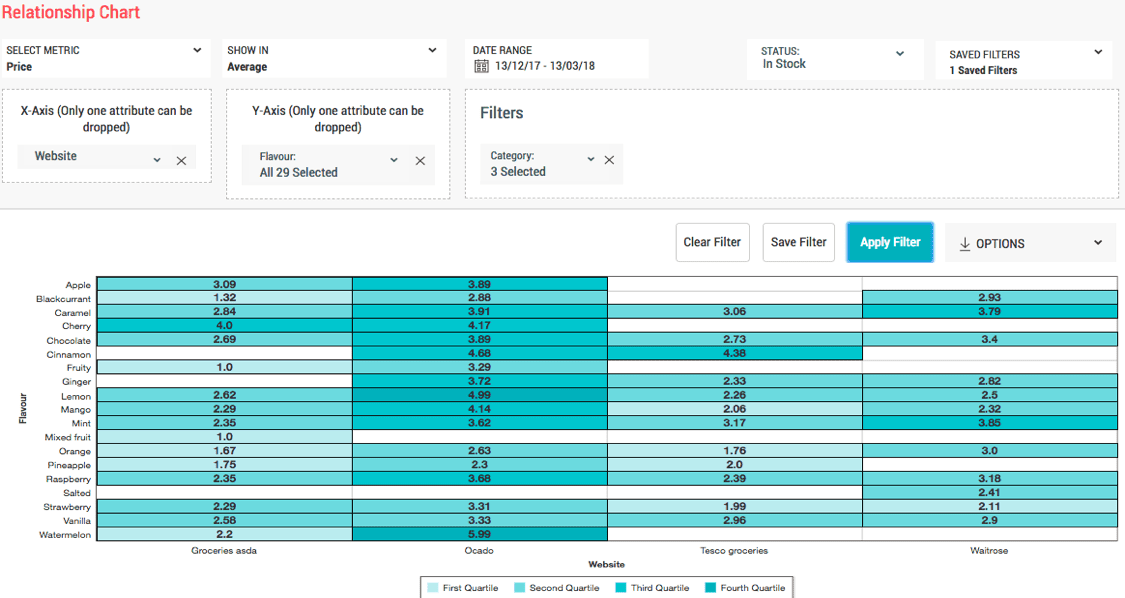Click the Groceries asda Watermelon cell 2.2

(225, 534)
